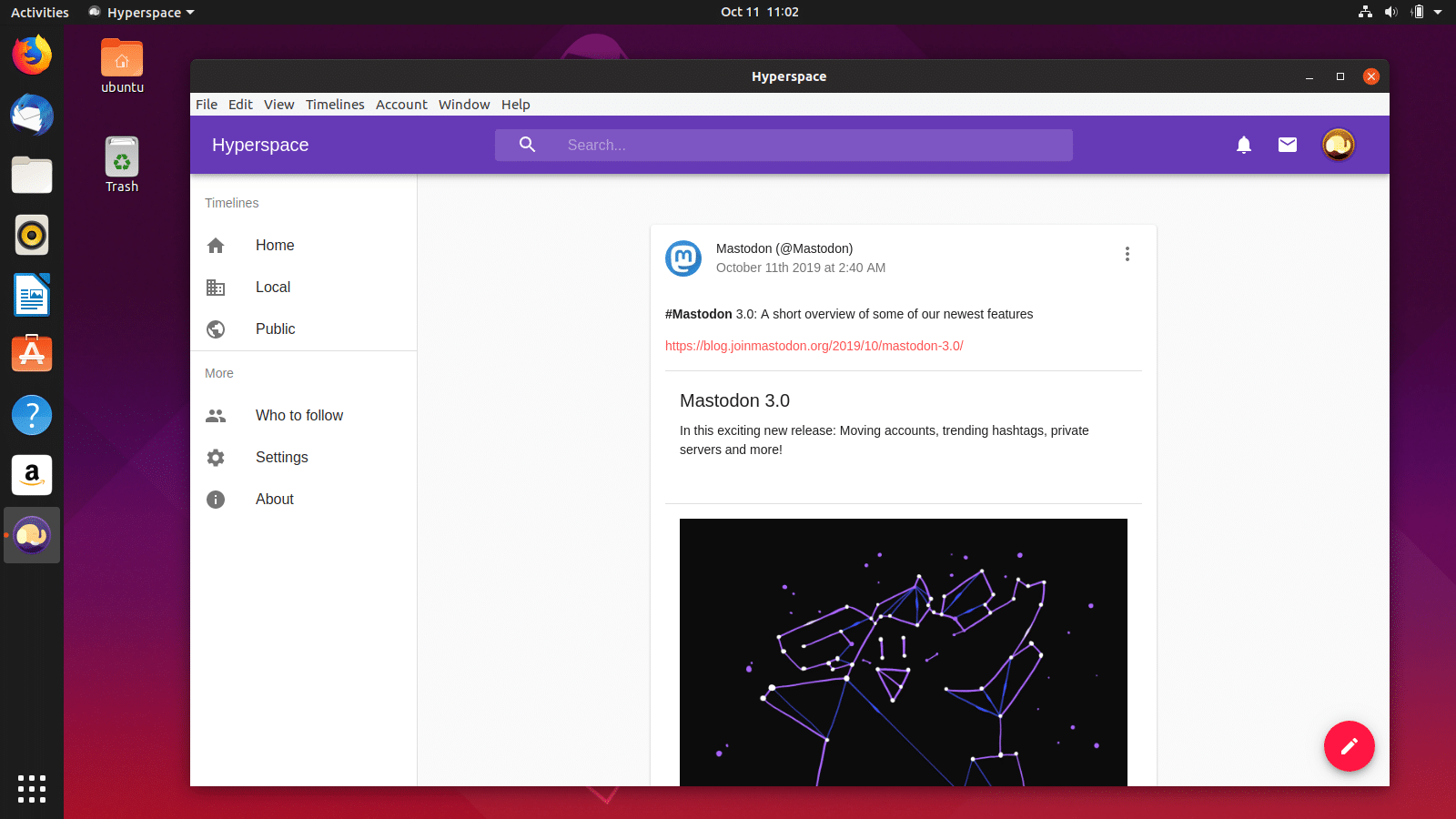This screenshot has height=819, width=1456.
Task: Open clock and calendar Oct 11 11:02
Action: click(x=760, y=12)
